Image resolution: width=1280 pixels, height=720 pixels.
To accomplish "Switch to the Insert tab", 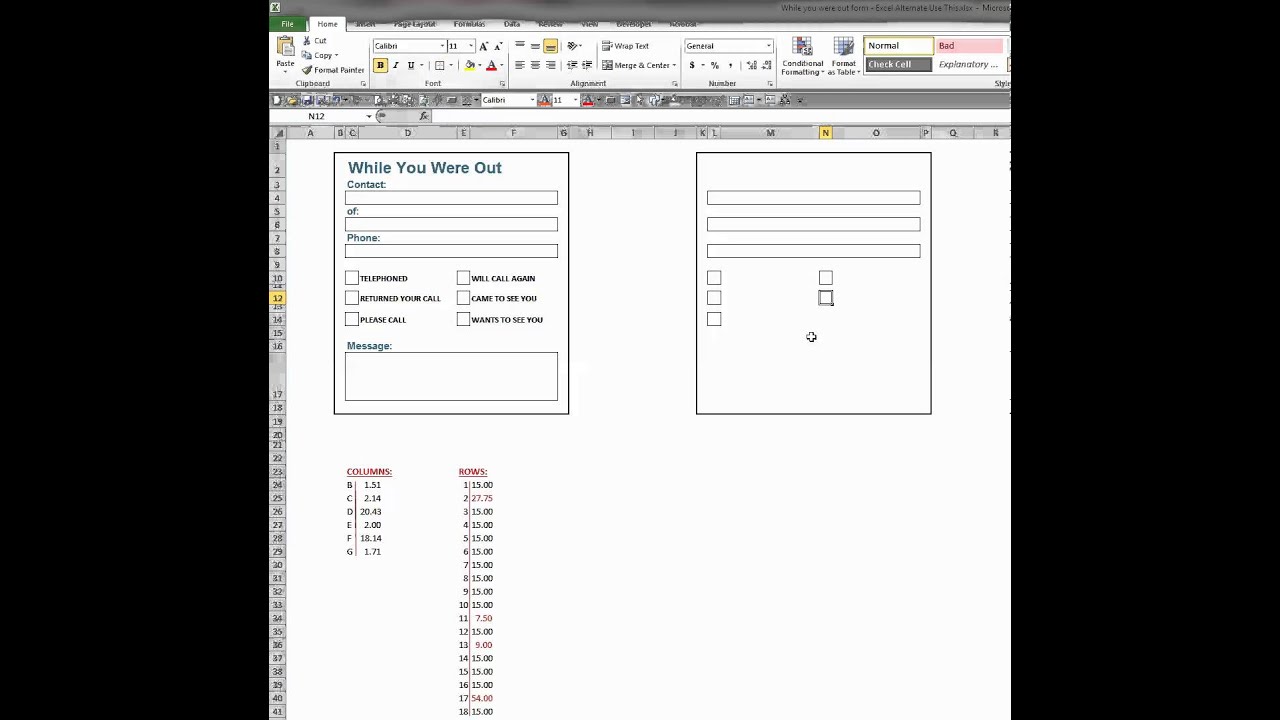I will 365,24.
